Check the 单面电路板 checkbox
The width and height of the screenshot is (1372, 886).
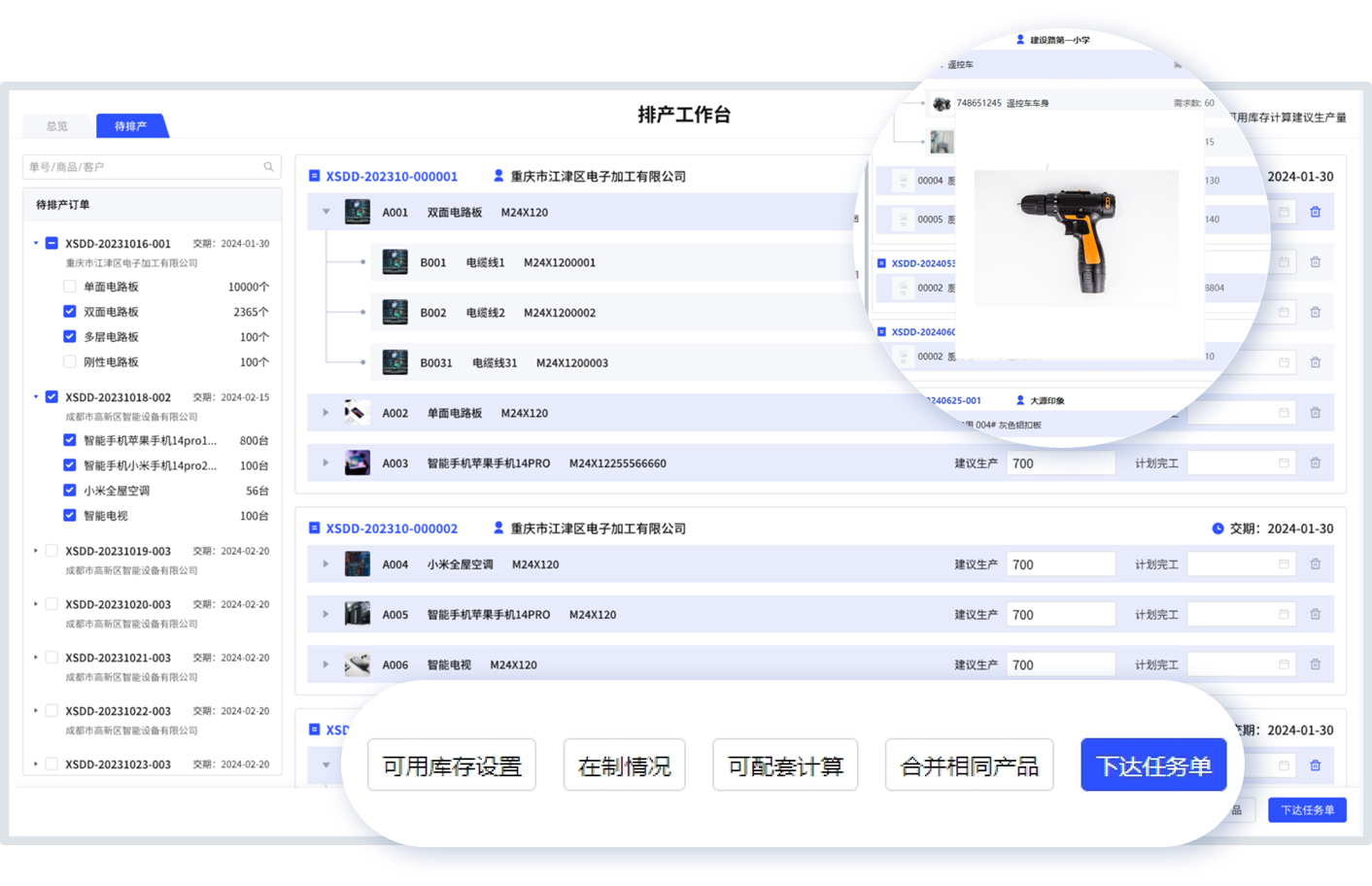70,287
